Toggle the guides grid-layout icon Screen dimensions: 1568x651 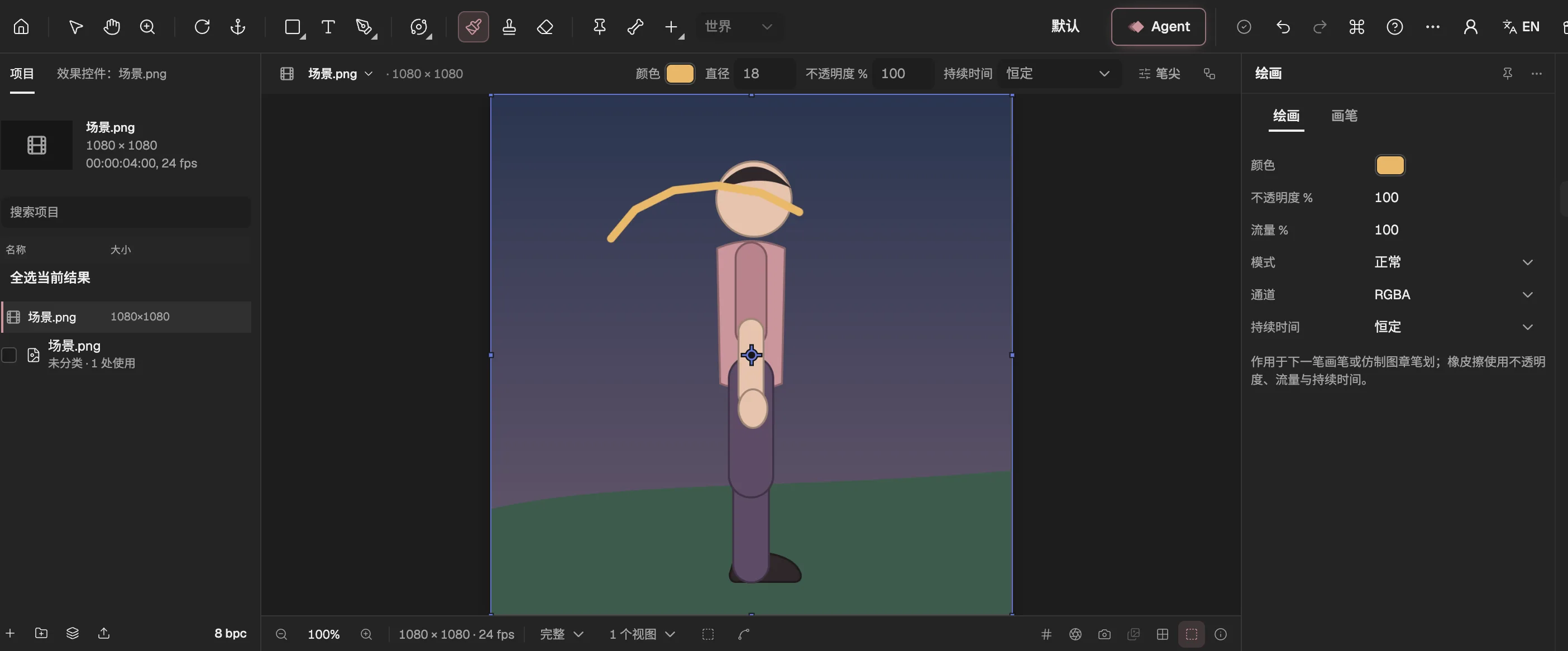tap(1162, 634)
